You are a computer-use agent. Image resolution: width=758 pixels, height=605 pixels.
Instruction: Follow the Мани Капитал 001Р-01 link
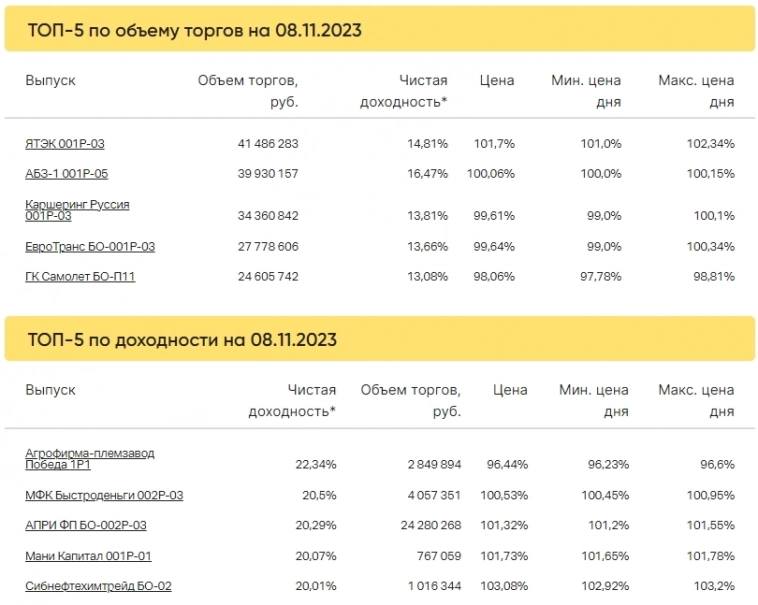(x=88, y=555)
